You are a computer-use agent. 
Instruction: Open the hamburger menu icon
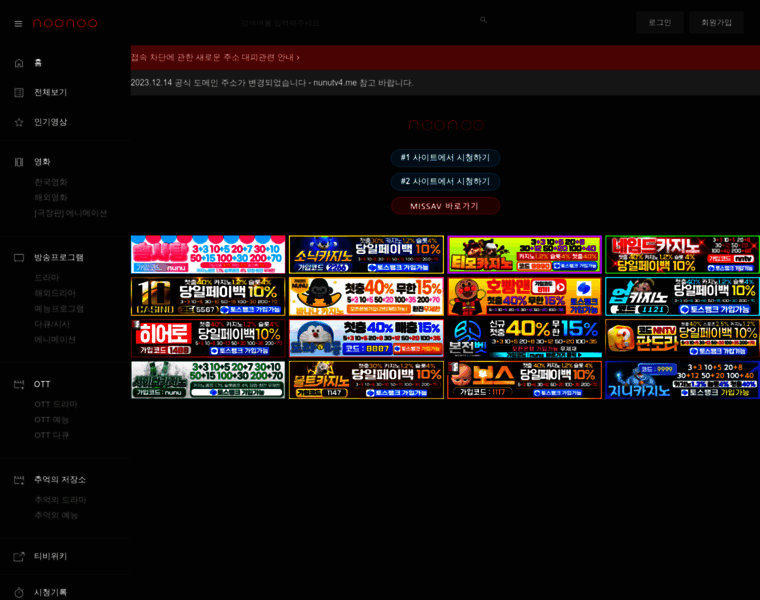pos(18,23)
